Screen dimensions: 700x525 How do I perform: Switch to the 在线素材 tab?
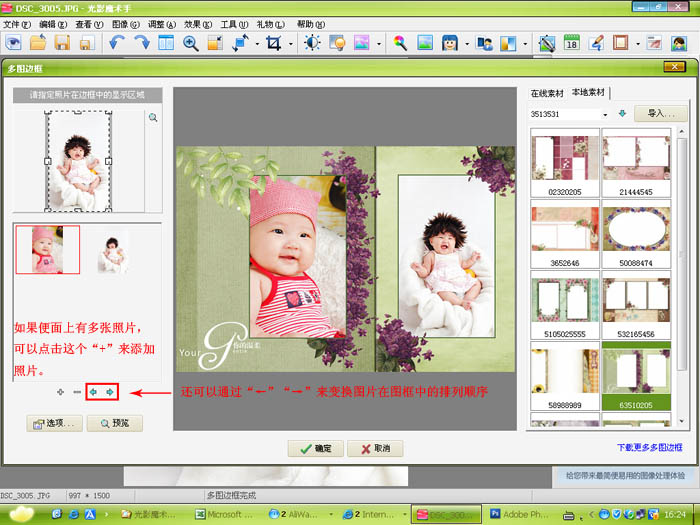coord(547,93)
